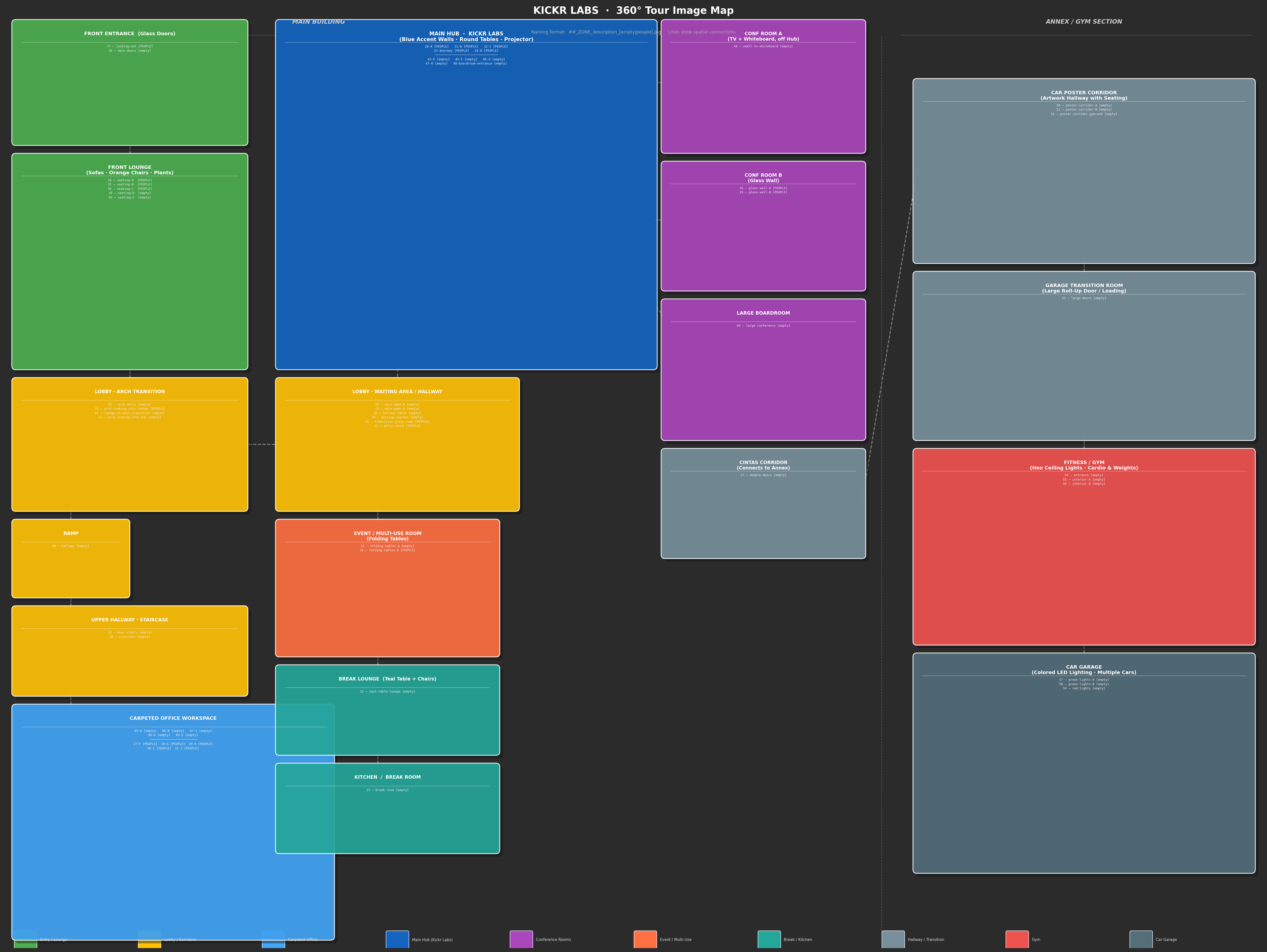Select the RAMP zone title

click(x=71, y=533)
